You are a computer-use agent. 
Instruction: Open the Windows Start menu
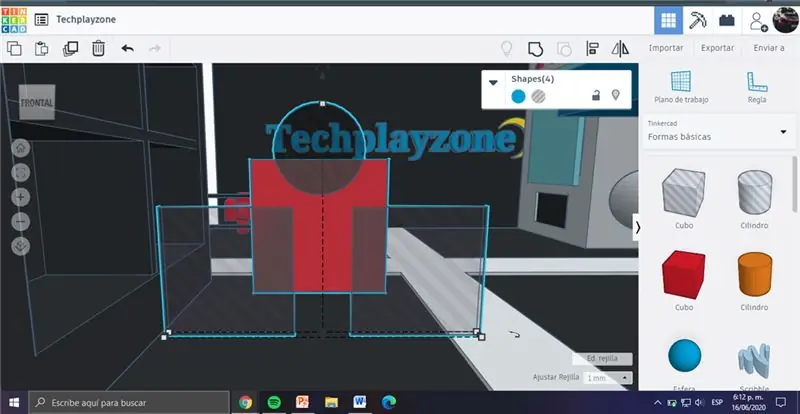[14, 402]
